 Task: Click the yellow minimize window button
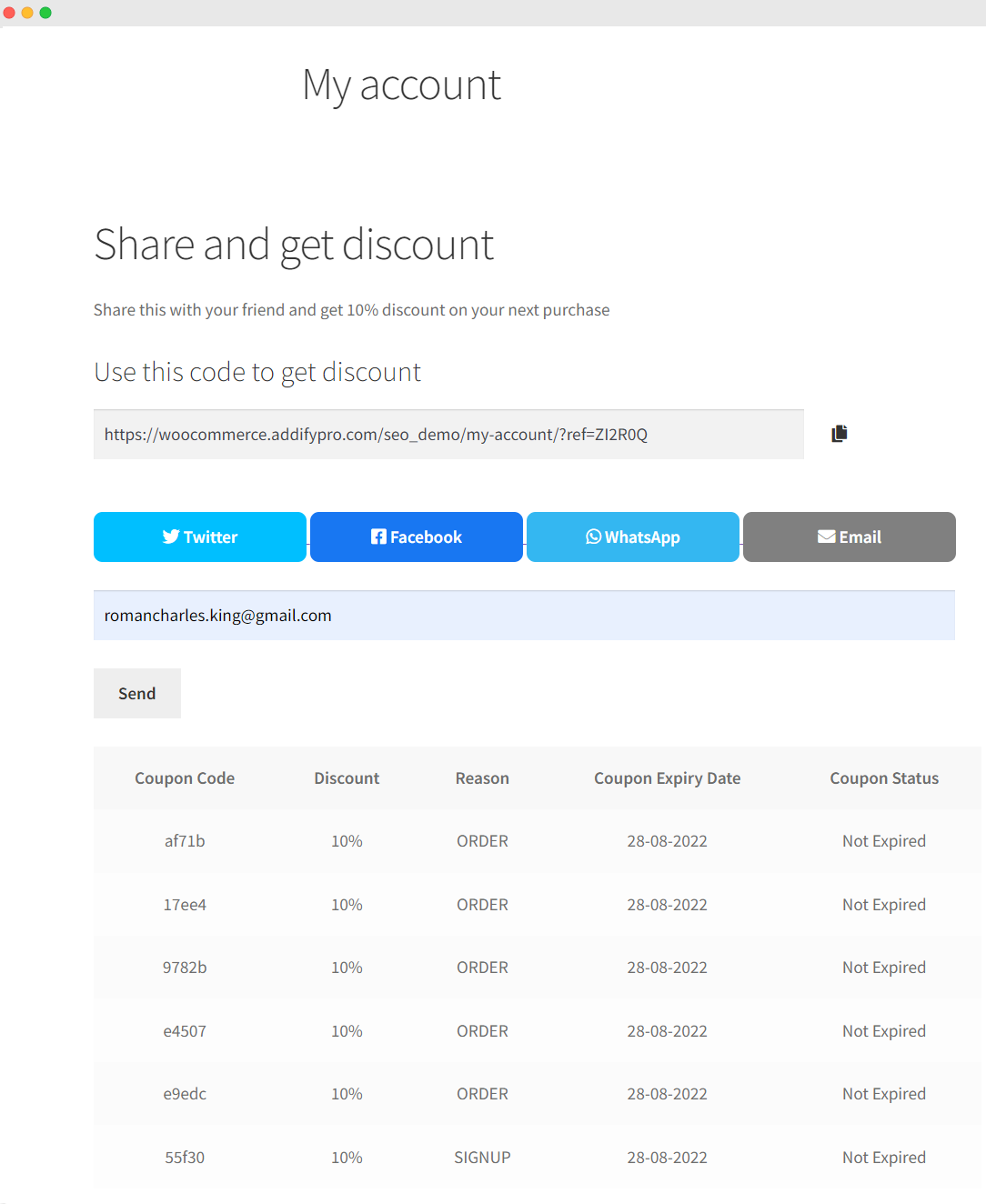[27, 13]
